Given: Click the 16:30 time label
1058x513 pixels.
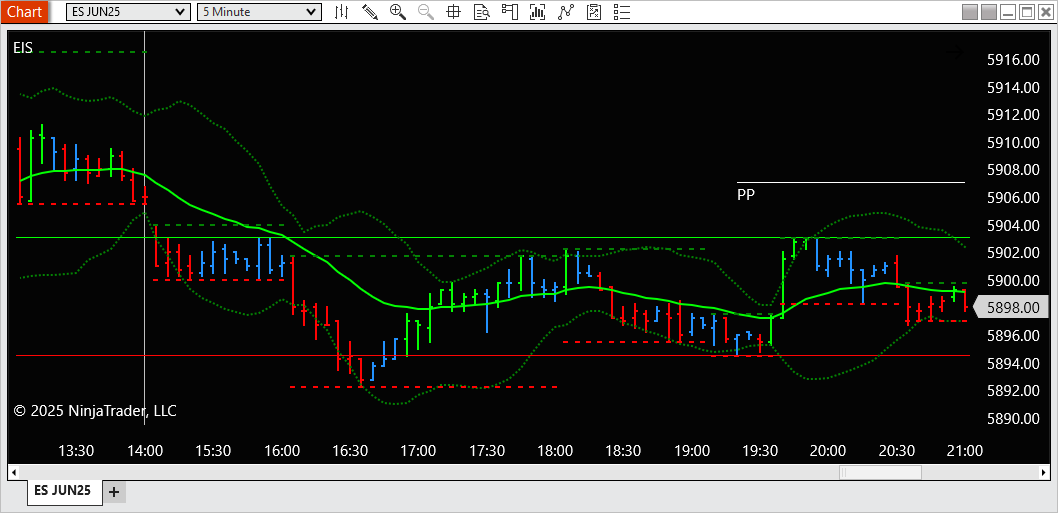Looking at the screenshot, I should click(350, 450).
